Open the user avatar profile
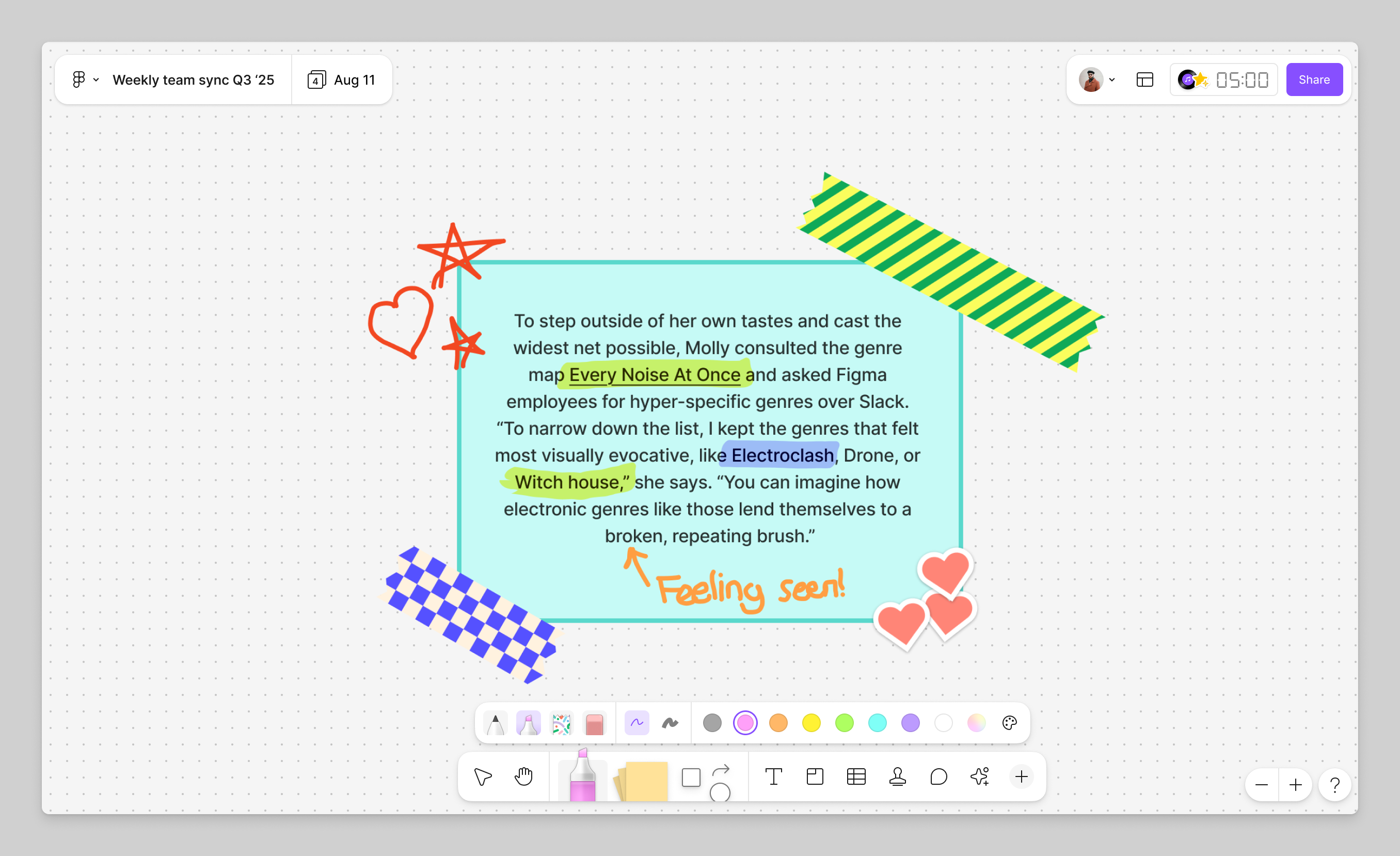The image size is (1400, 856). pos(1090,80)
